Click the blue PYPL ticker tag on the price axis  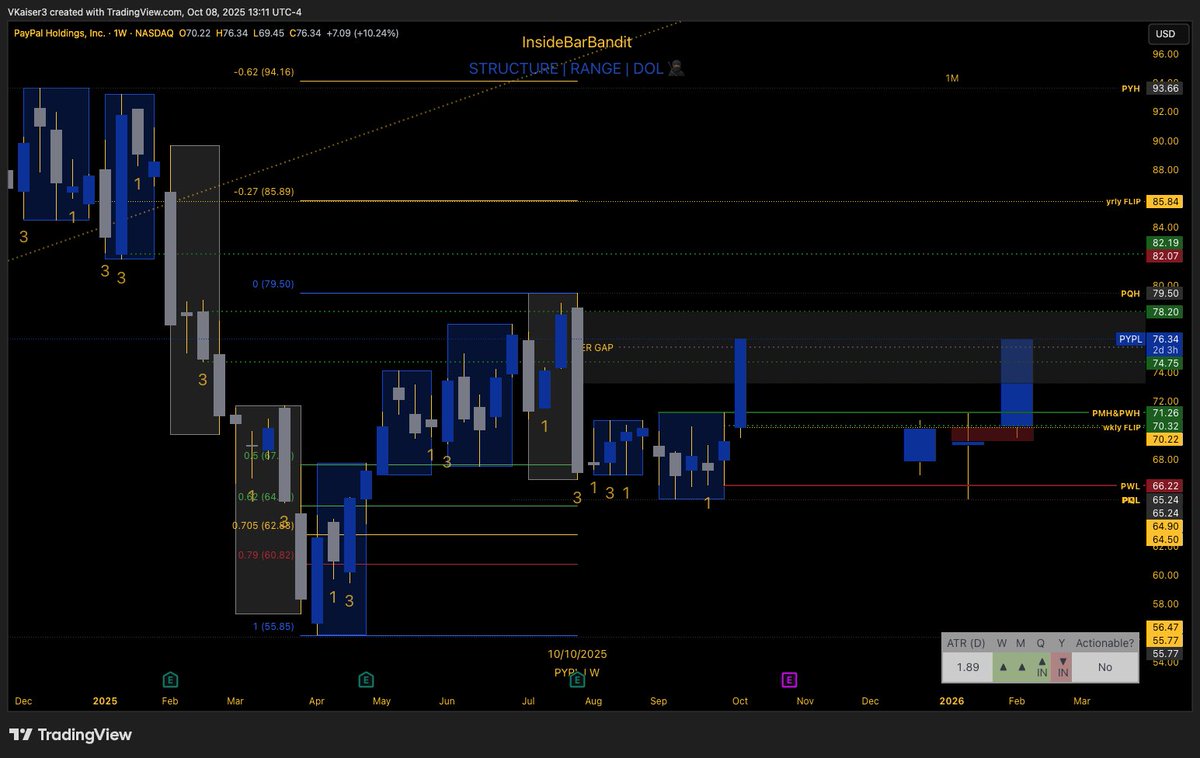pyautogui.click(x=1131, y=339)
